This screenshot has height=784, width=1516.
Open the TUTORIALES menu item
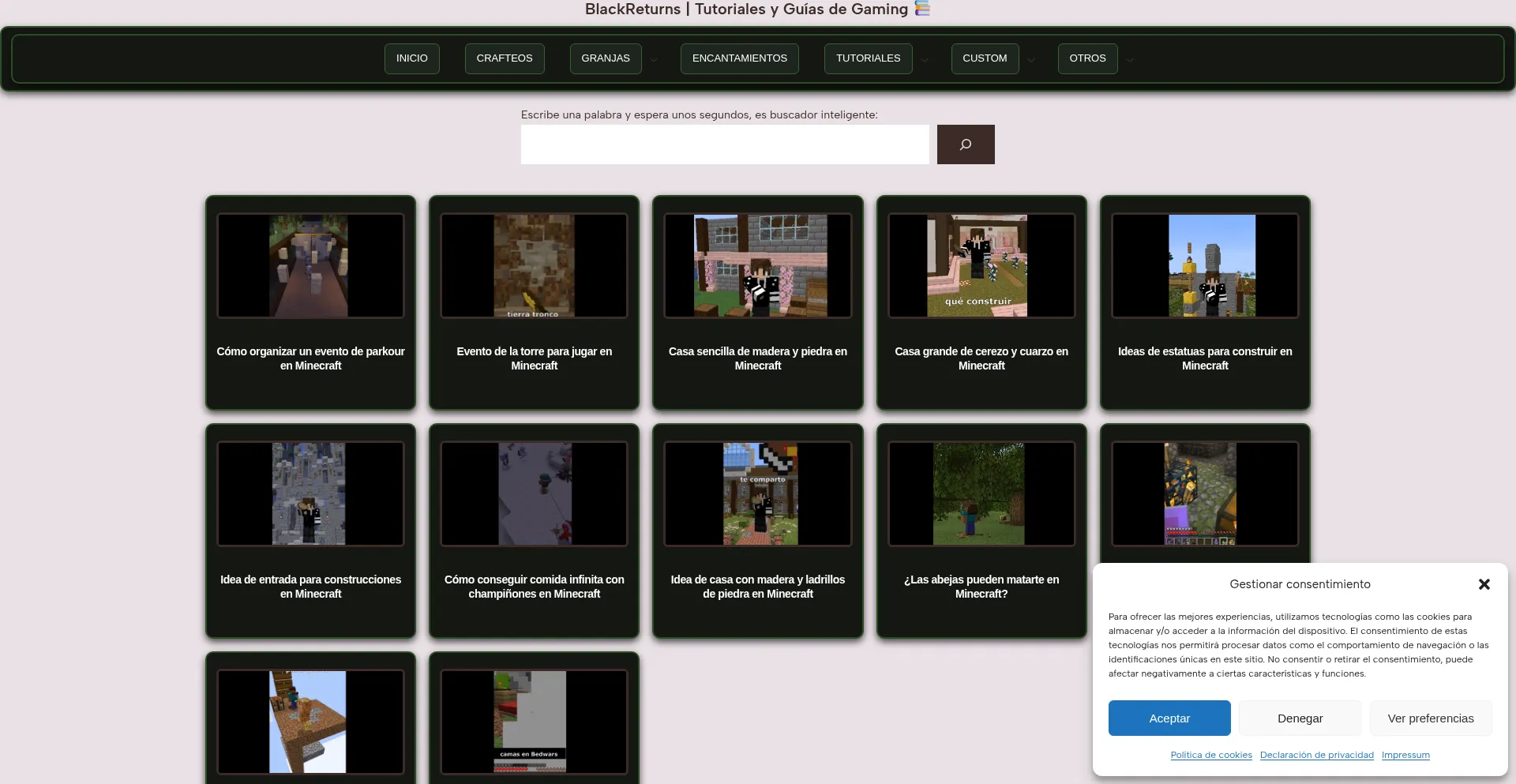pyautogui.click(x=869, y=58)
